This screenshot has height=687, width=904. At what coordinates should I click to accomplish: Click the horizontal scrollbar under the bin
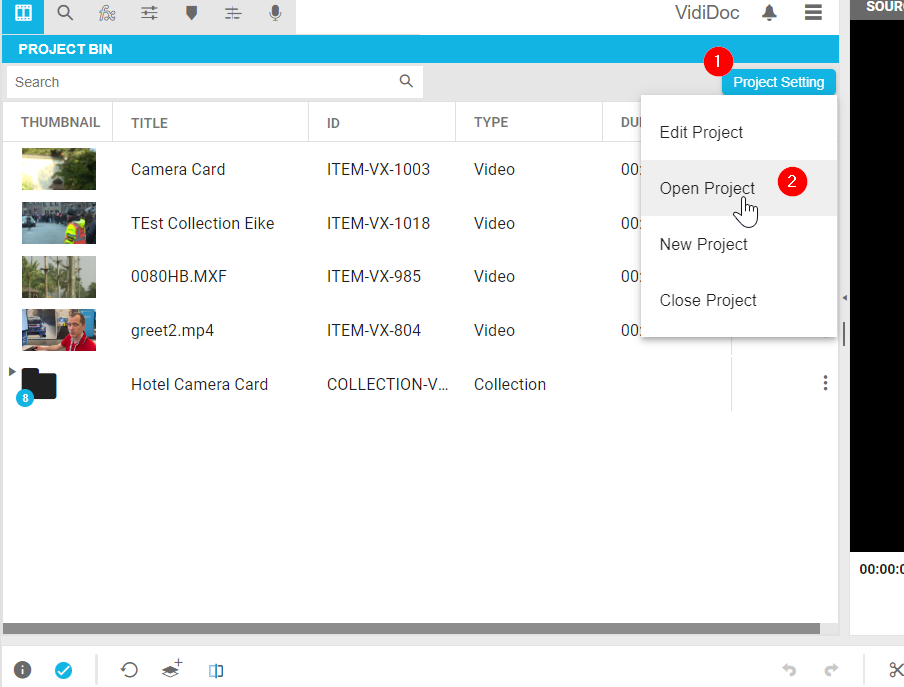point(410,629)
